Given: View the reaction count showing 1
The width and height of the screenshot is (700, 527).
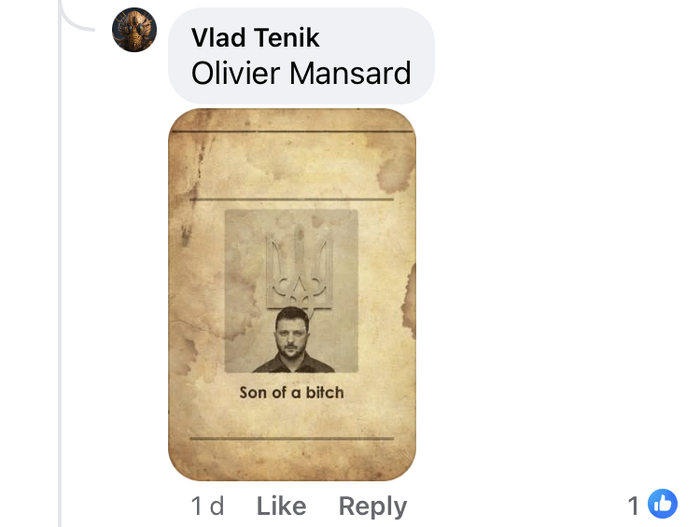Looking at the screenshot, I should (633, 506).
